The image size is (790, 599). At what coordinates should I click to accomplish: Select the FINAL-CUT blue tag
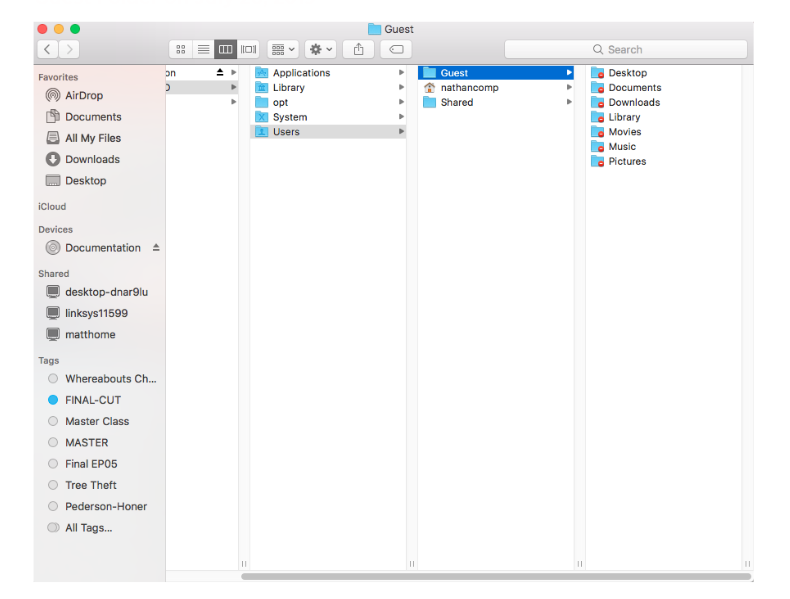[92, 400]
